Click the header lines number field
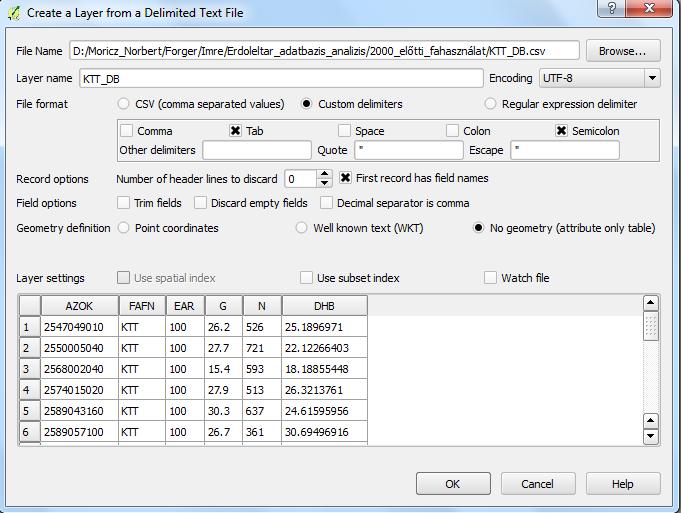This screenshot has width=681, height=513. (x=301, y=179)
